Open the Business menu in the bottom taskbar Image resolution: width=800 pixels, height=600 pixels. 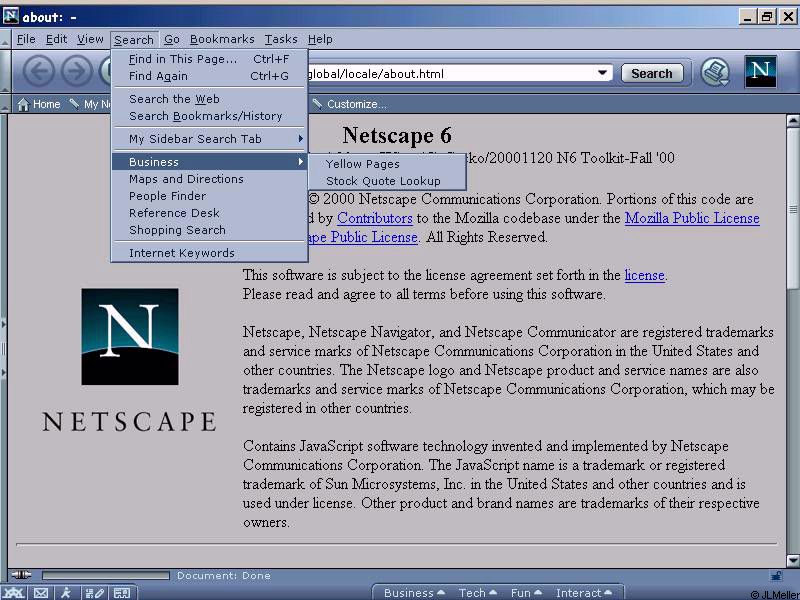click(x=414, y=593)
